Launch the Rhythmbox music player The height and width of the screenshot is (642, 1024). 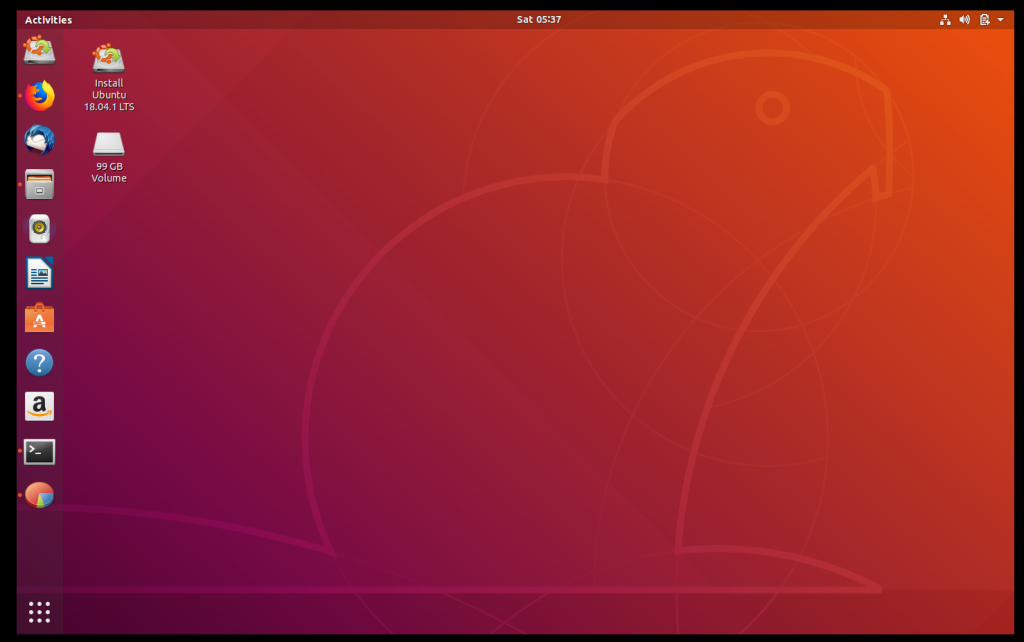39,228
